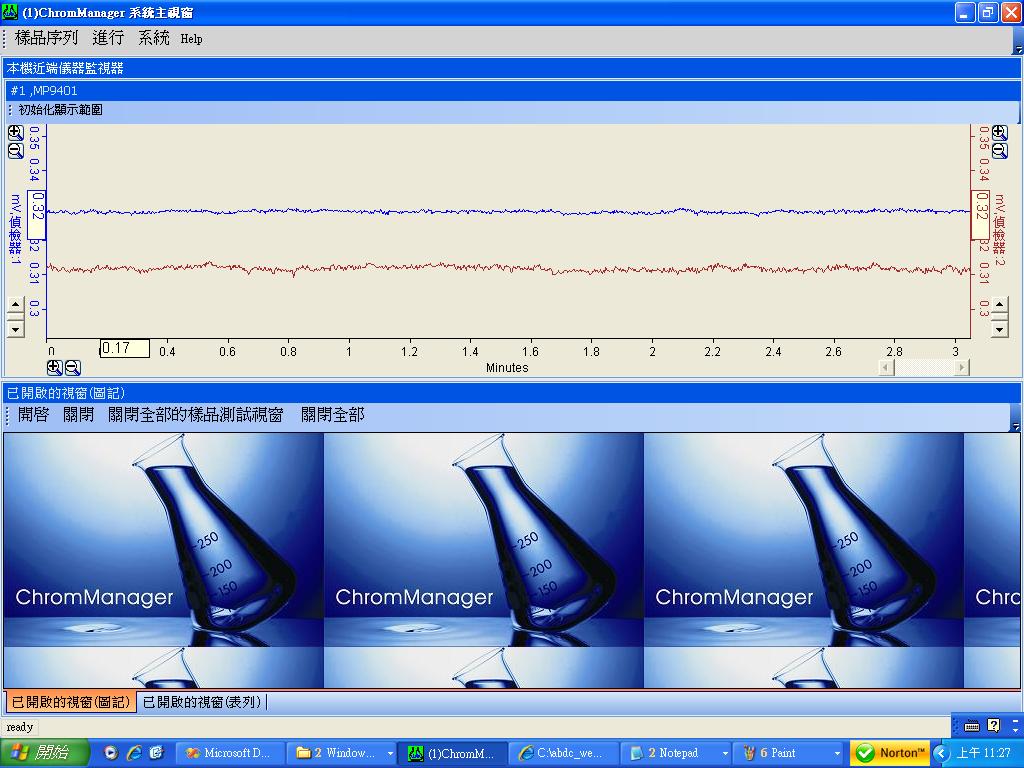Screen dimensions: 1024x768
Task: Click time scrollbar left arrow
Action: click(x=886, y=368)
